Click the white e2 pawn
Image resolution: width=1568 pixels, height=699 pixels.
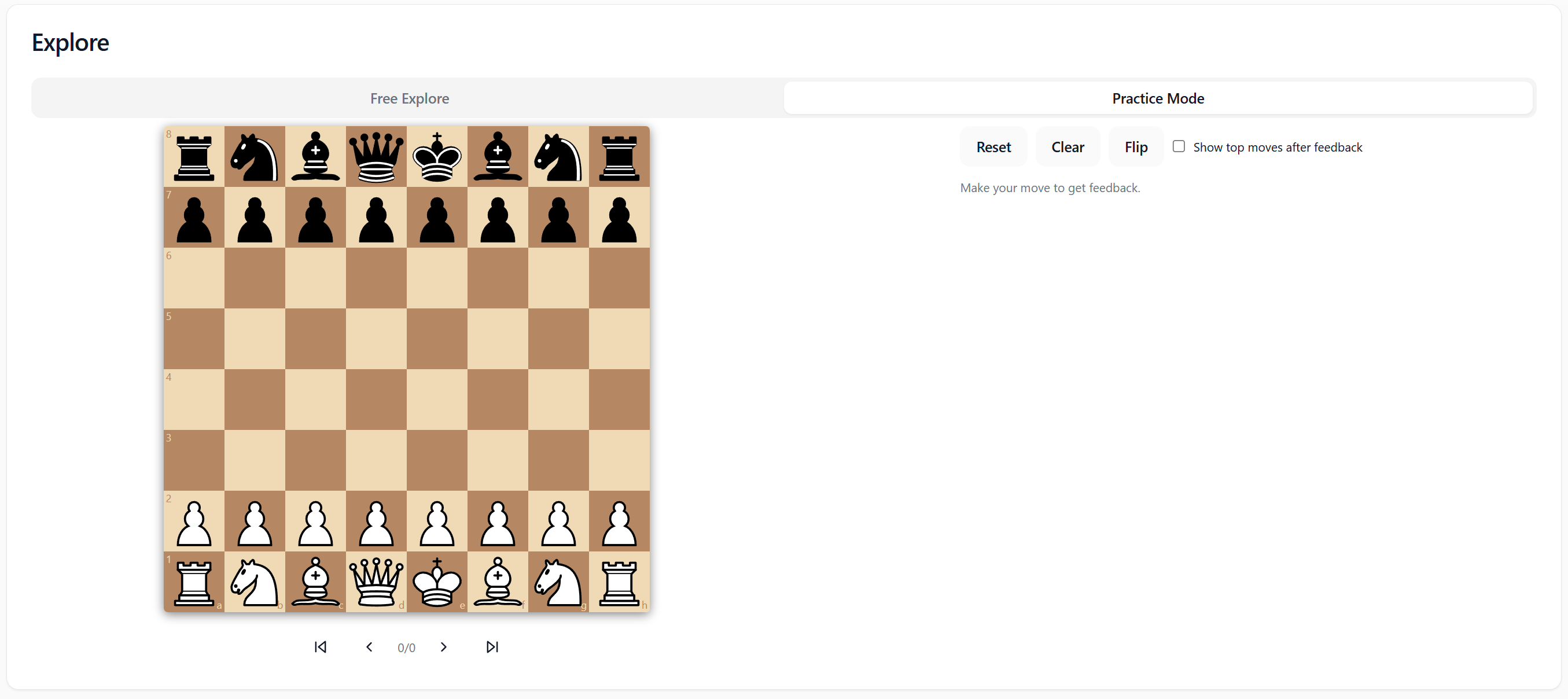tap(437, 522)
